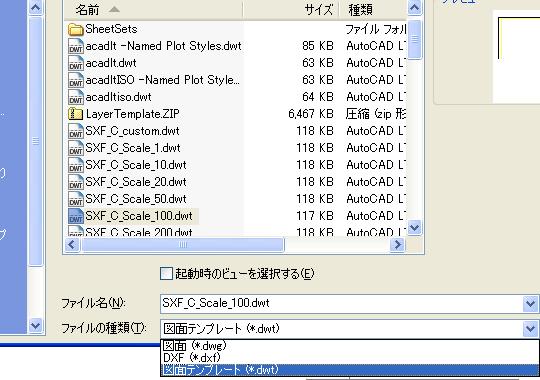Image resolution: width=540 pixels, height=380 pixels.
Task: Open the ファイル名 dropdown arrow
Action: 530,304
